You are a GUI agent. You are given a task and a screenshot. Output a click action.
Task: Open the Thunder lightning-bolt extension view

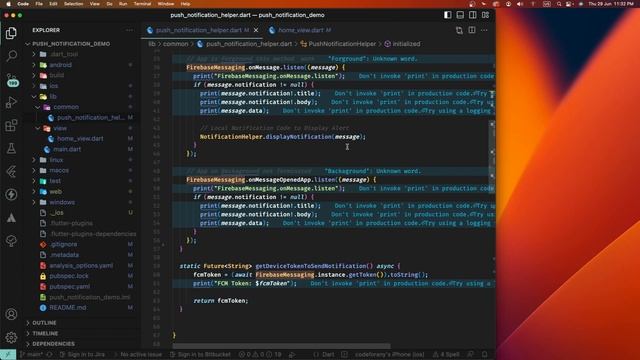(11, 194)
